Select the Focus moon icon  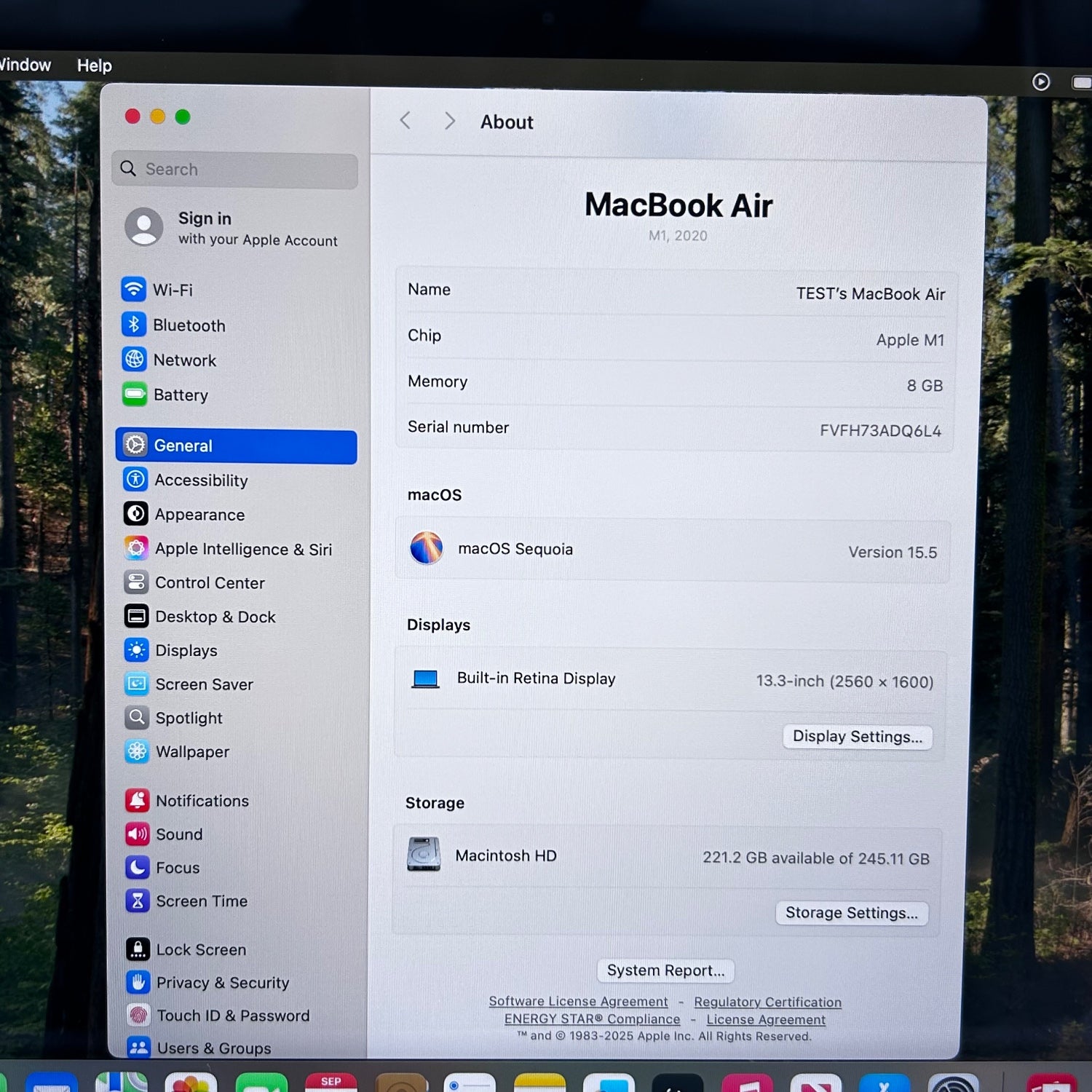click(x=138, y=867)
